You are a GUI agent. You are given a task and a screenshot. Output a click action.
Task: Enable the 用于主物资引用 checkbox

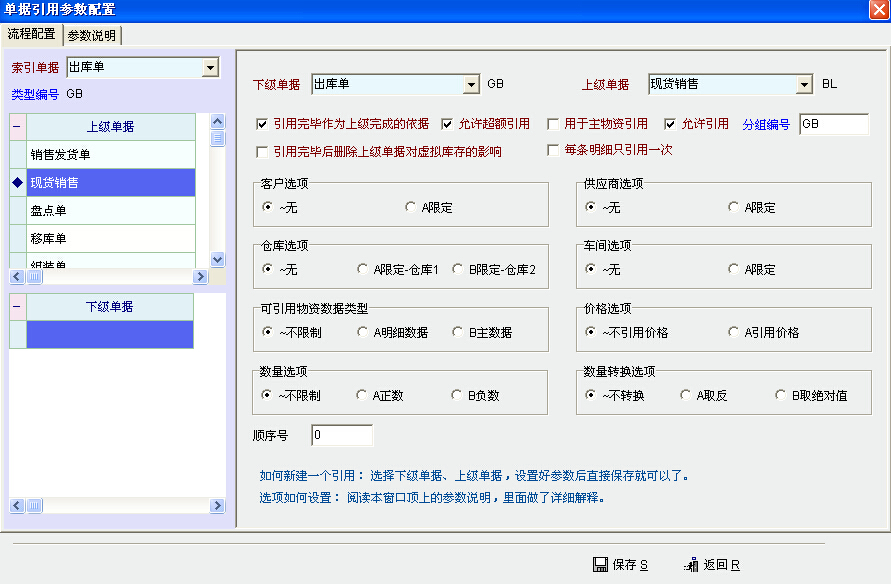tap(553, 125)
